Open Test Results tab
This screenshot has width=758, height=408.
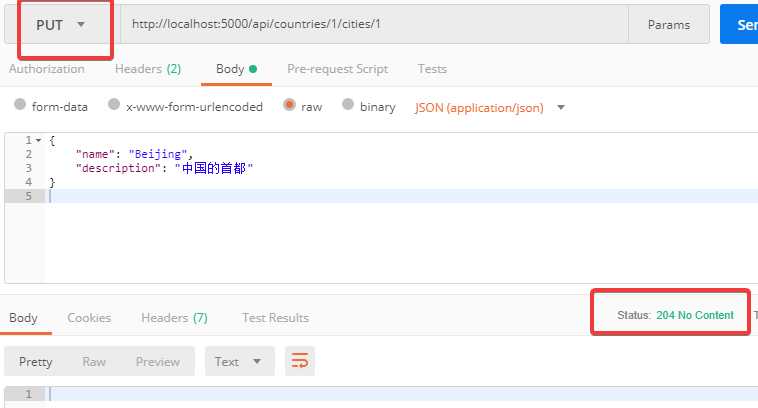pos(276,318)
